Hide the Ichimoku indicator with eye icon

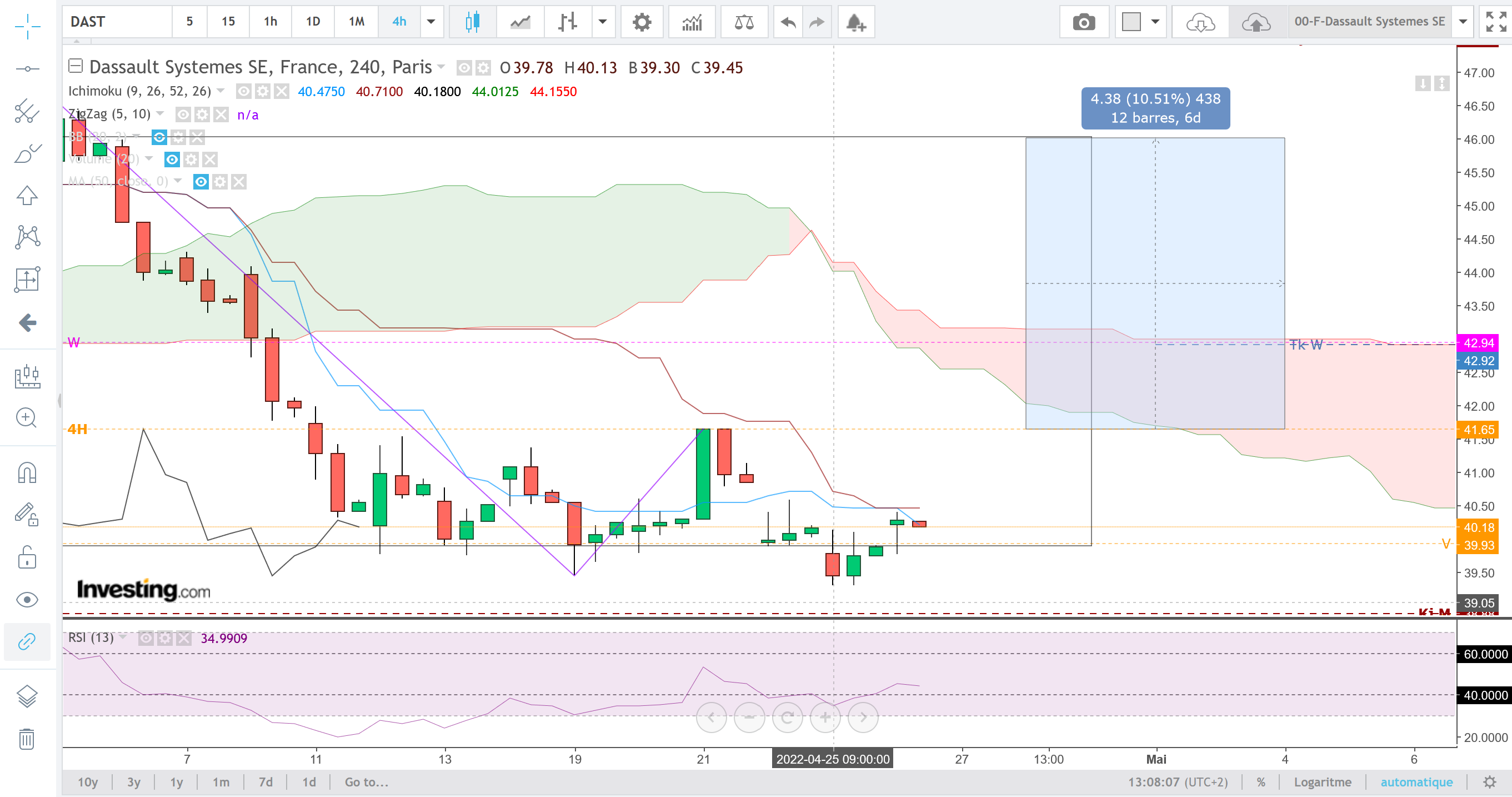(244, 91)
